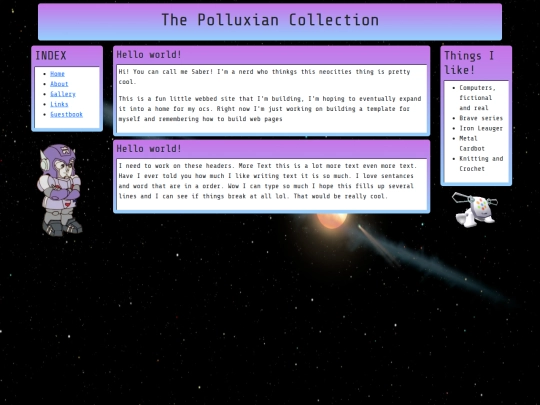The height and width of the screenshot is (405, 540).
Task: Open the Home link in the index
Action: point(57,74)
